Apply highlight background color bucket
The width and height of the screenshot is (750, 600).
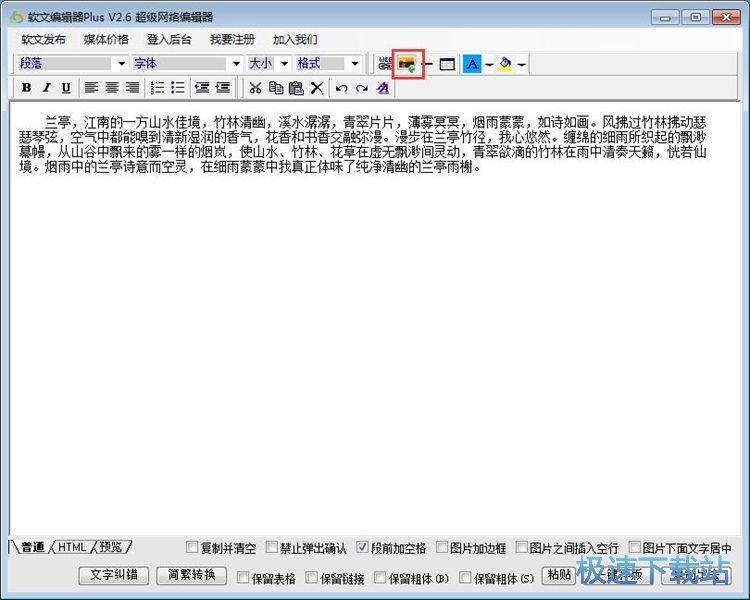(505, 64)
